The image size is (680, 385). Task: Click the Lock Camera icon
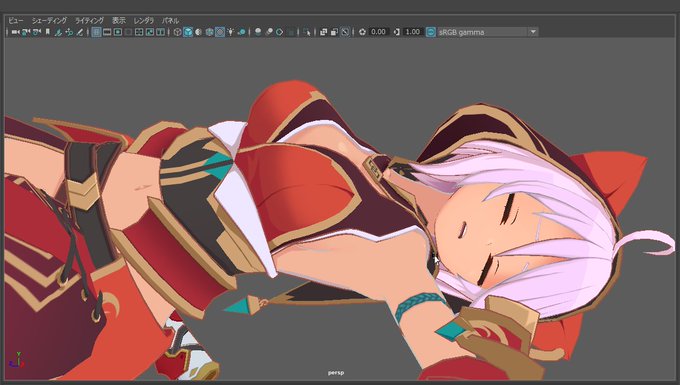[26, 32]
